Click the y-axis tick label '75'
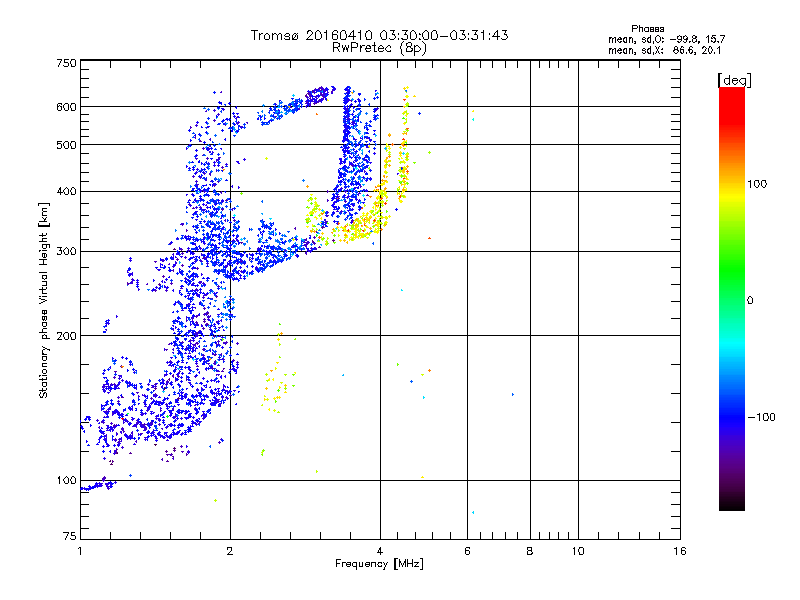The width and height of the screenshot is (800, 600). click(70, 536)
